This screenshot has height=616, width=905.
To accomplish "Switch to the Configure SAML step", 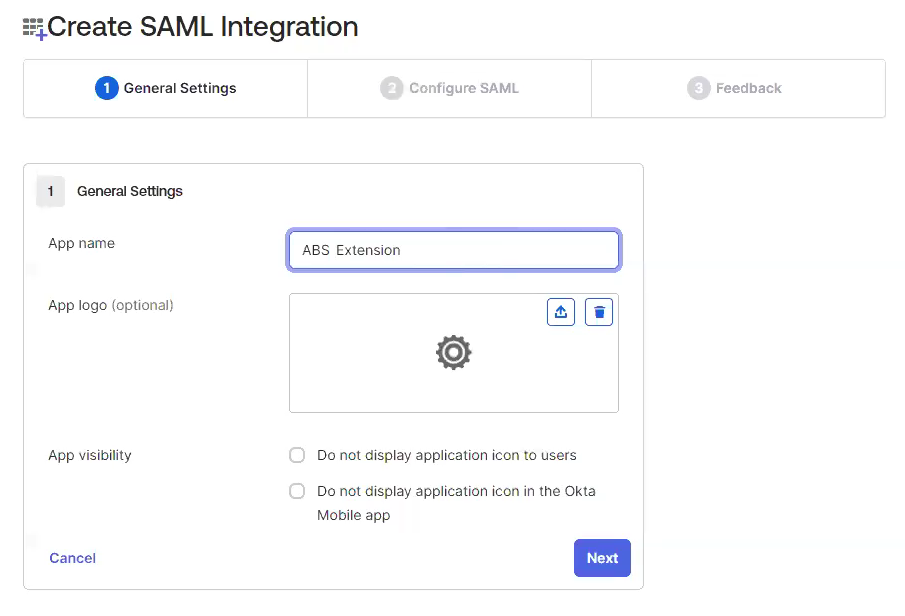I will coord(450,88).
